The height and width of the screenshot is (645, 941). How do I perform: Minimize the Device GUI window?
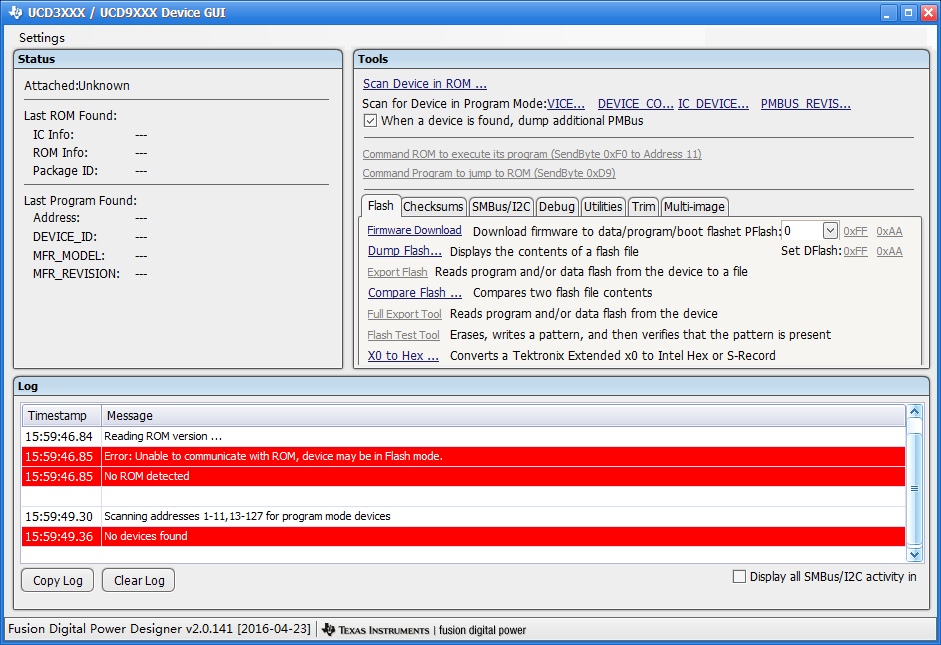[888, 13]
